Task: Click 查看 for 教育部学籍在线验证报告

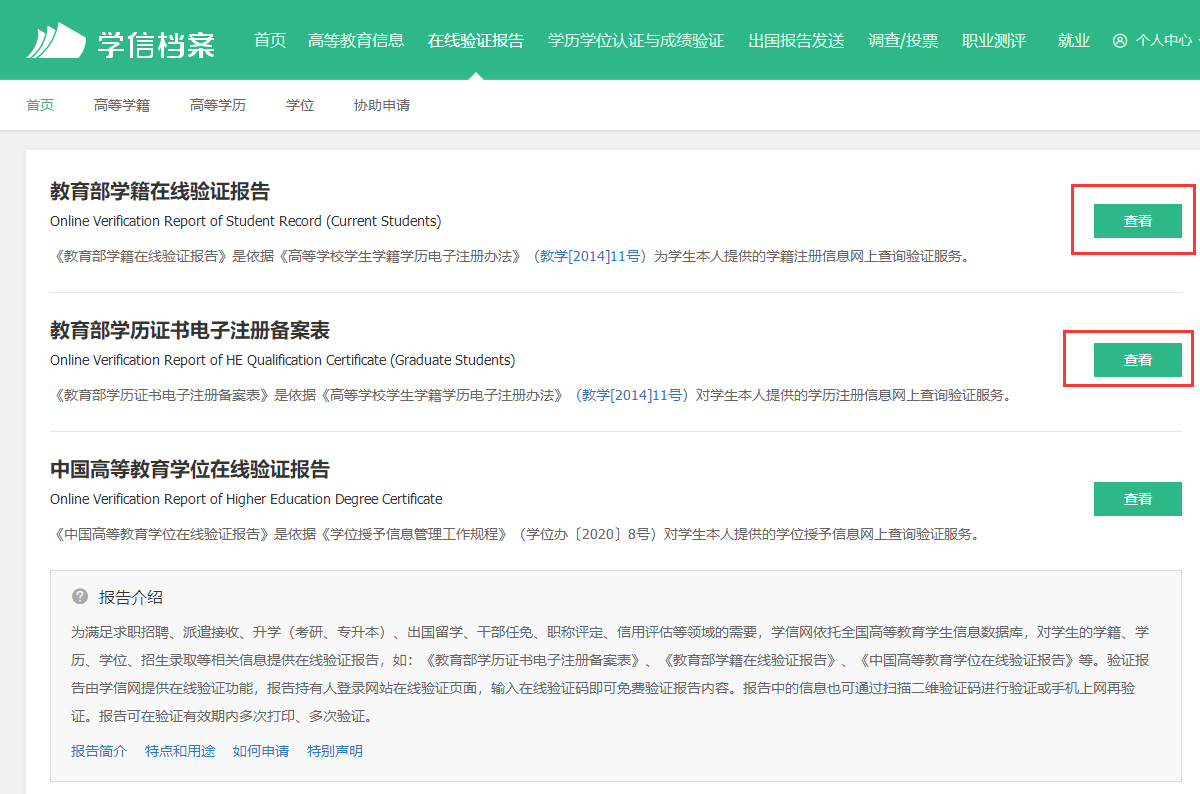Action: 1138,221
